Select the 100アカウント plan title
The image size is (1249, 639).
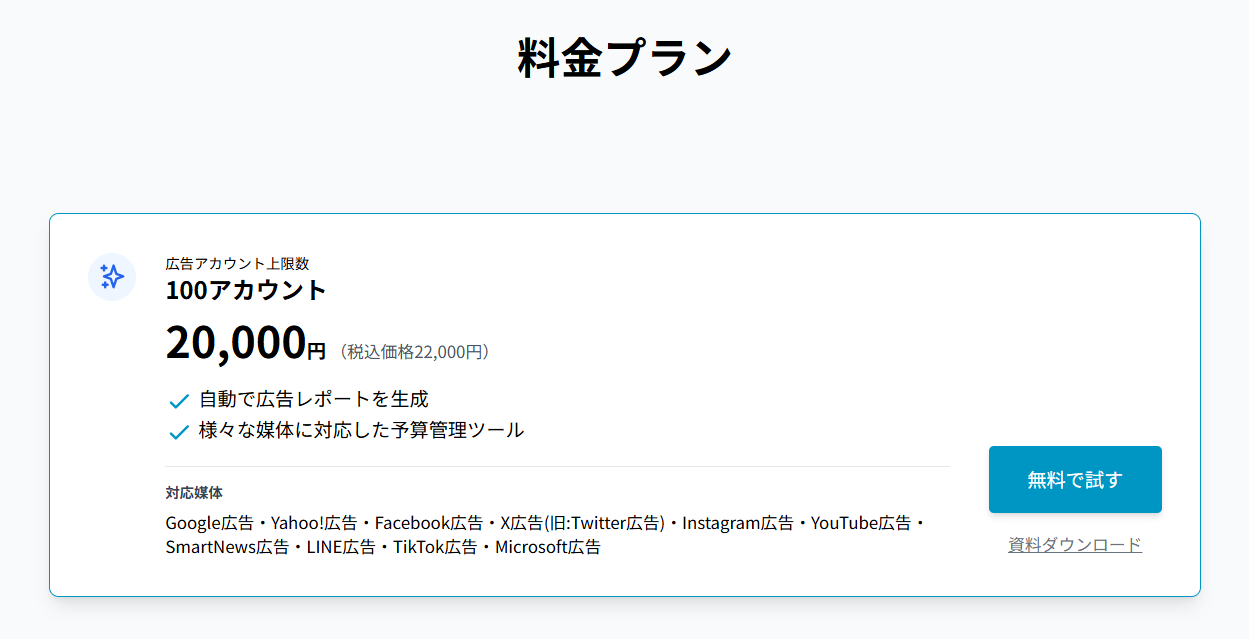click(246, 291)
